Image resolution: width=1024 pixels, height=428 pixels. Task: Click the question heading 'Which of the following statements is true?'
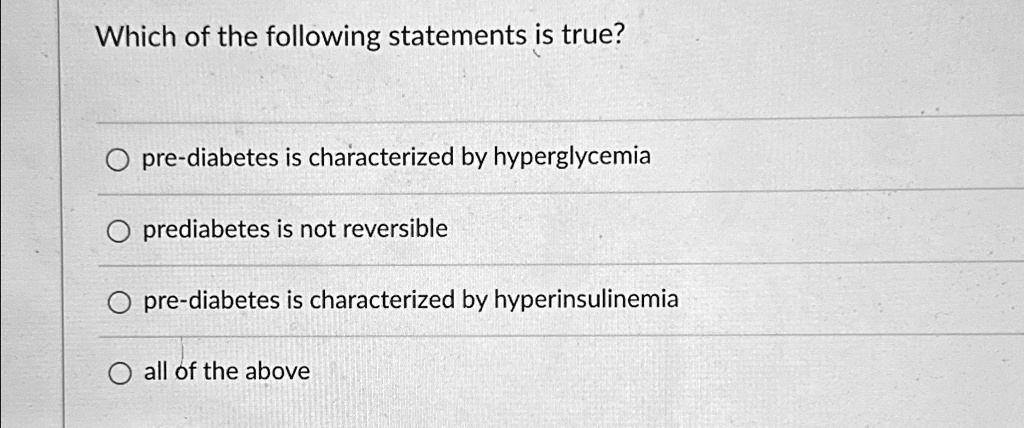pos(359,38)
